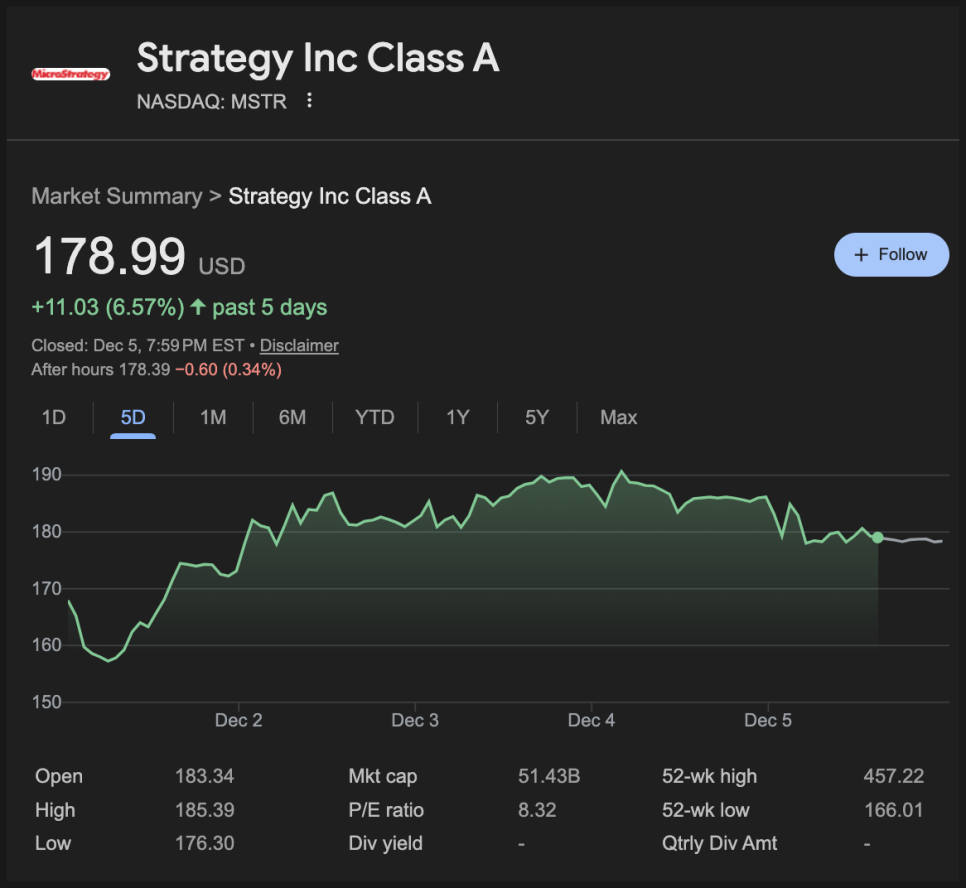Select the 5D time range tab
966x888 pixels.
pyautogui.click(x=133, y=418)
